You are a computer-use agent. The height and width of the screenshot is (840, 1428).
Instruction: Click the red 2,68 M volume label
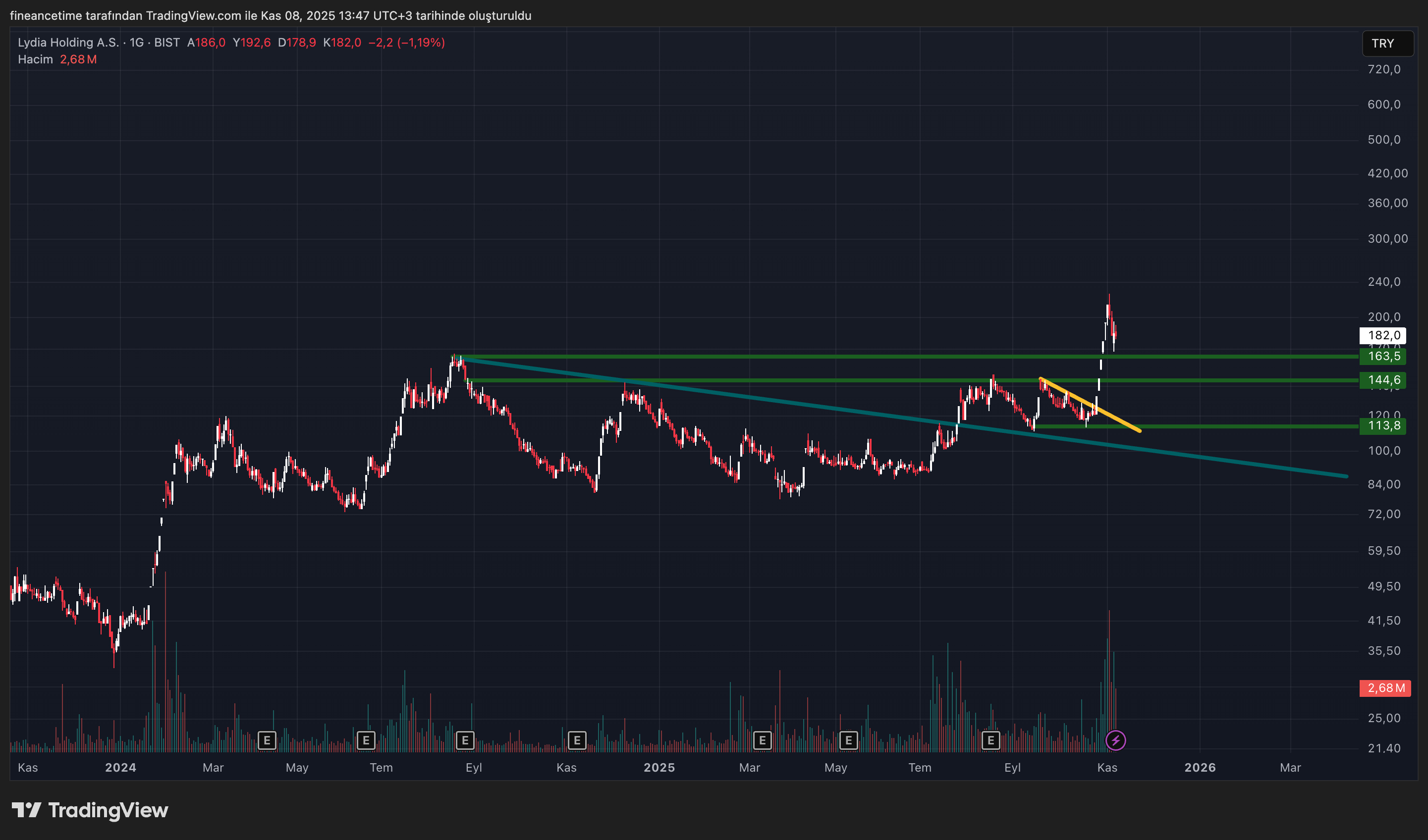pos(1385,688)
